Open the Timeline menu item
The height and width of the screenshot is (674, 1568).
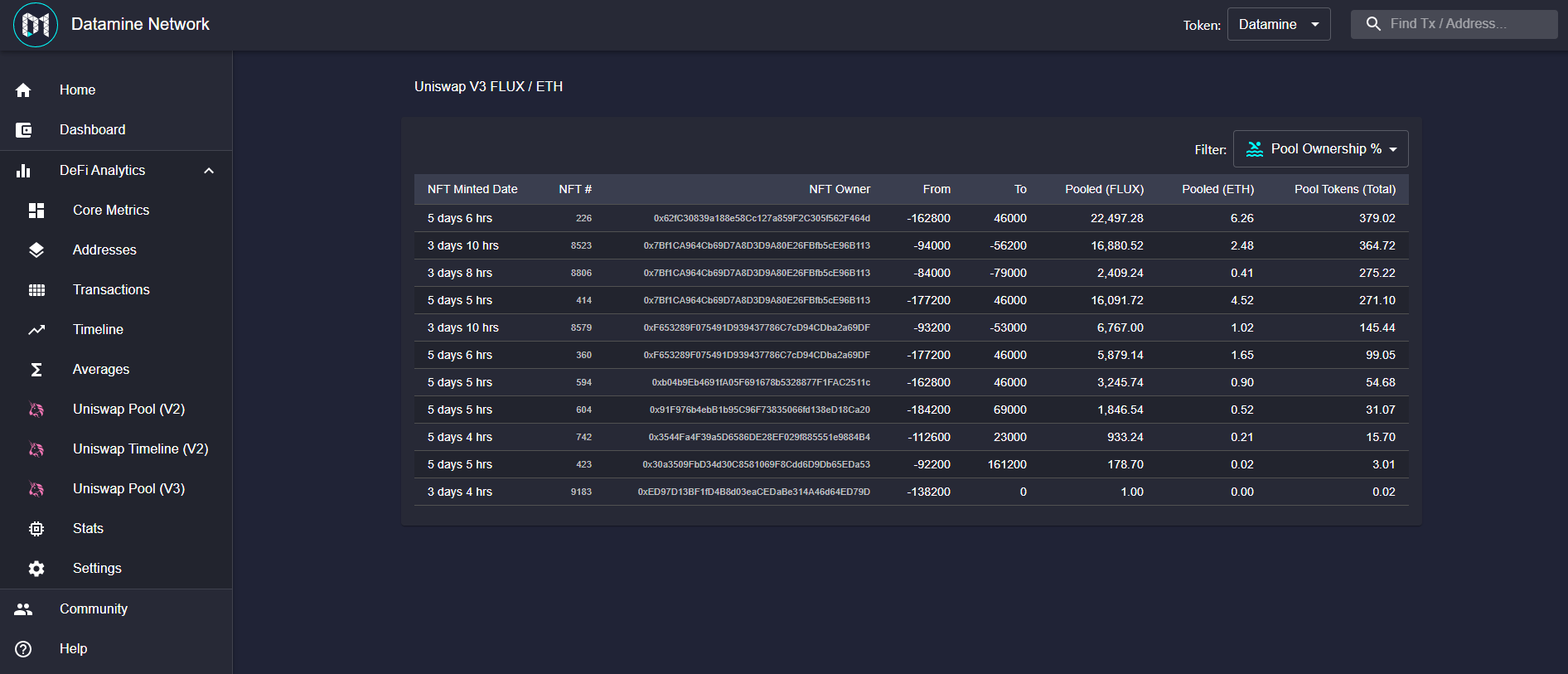tap(116, 330)
